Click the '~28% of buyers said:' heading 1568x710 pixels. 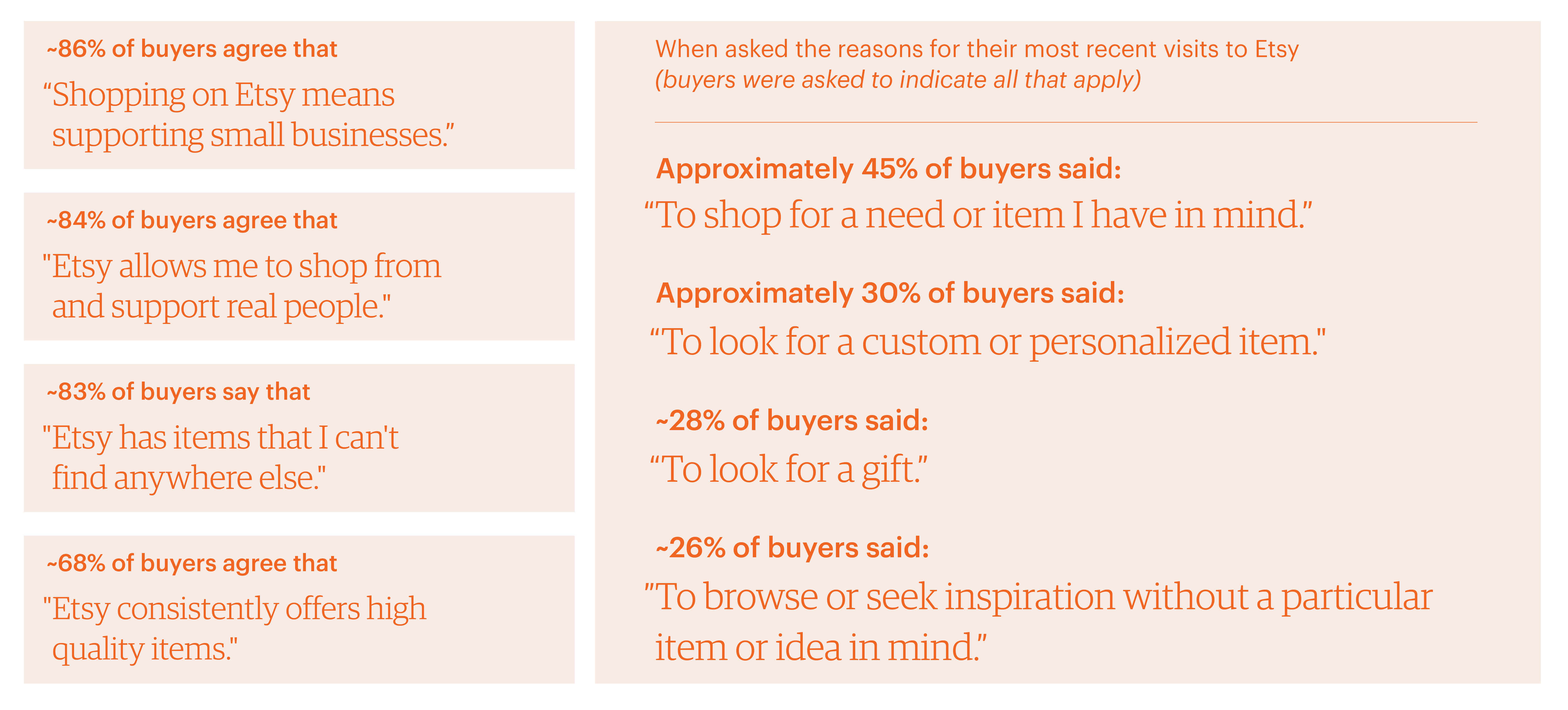pyautogui.click(x=791, y=421)
